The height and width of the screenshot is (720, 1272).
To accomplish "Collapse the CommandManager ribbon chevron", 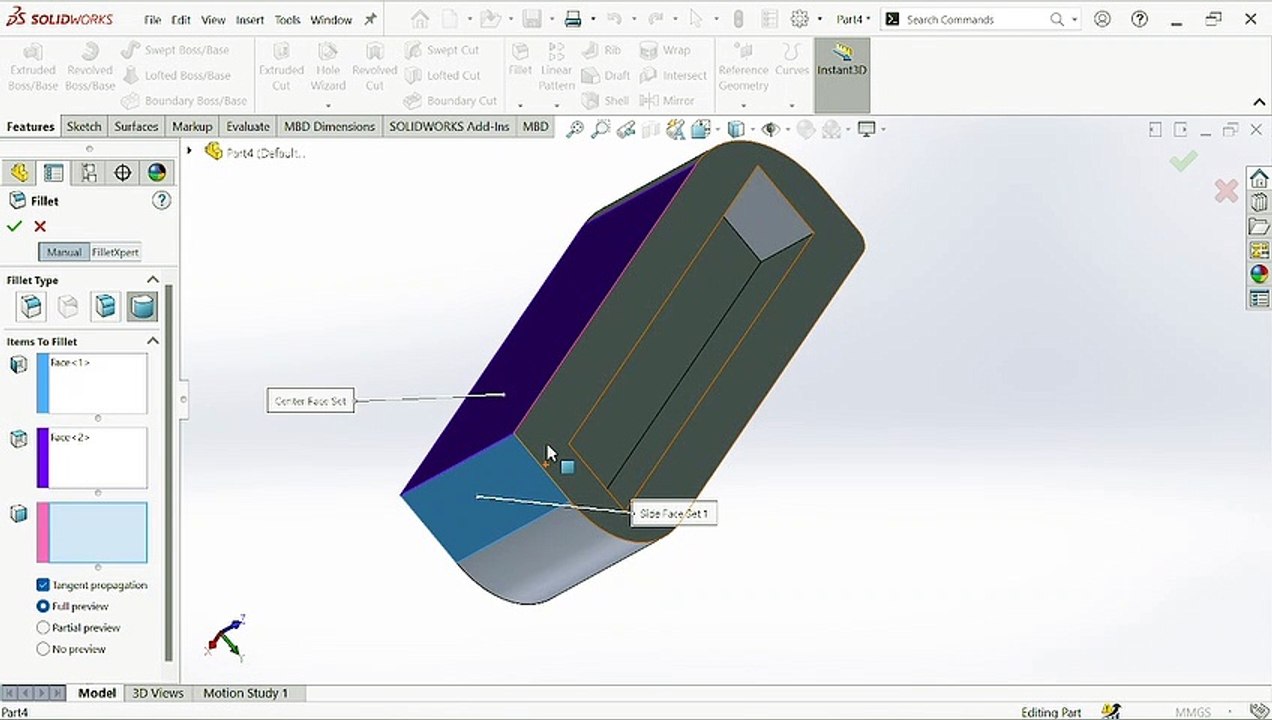I will point(1259,102).
